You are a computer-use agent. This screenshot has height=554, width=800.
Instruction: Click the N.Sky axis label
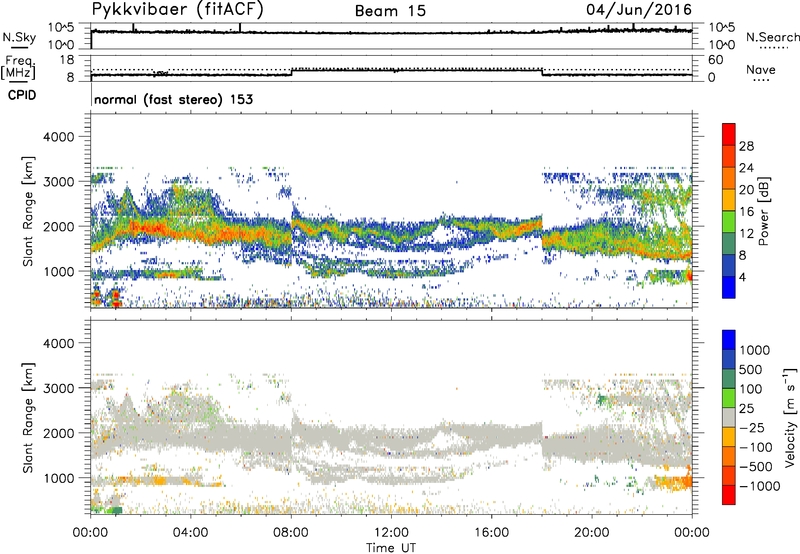pos(19,37)
